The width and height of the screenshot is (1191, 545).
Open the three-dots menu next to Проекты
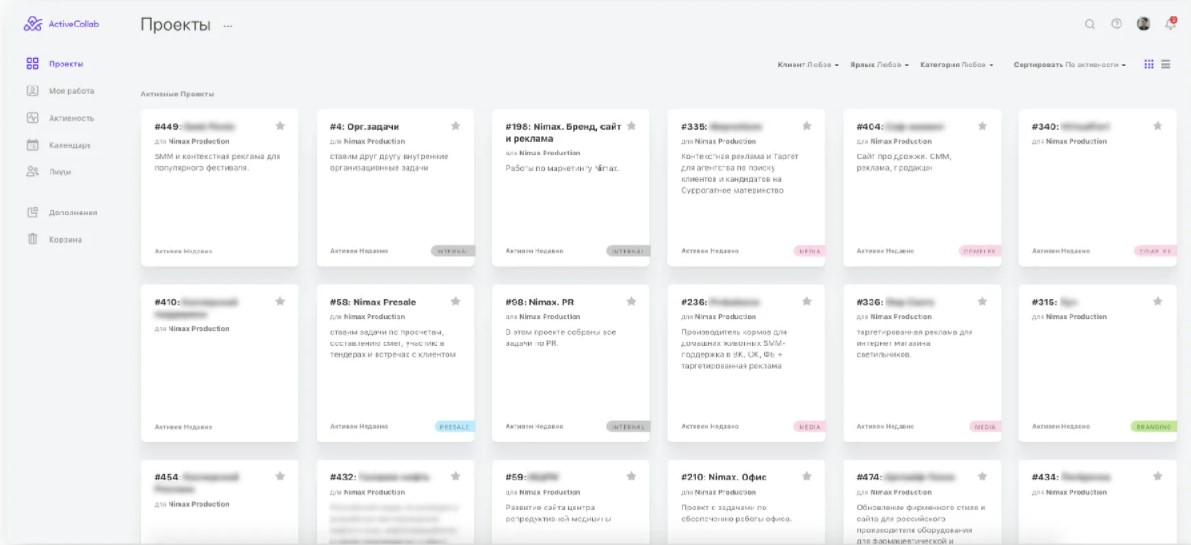pyautogui.click(x=228, y=26)
